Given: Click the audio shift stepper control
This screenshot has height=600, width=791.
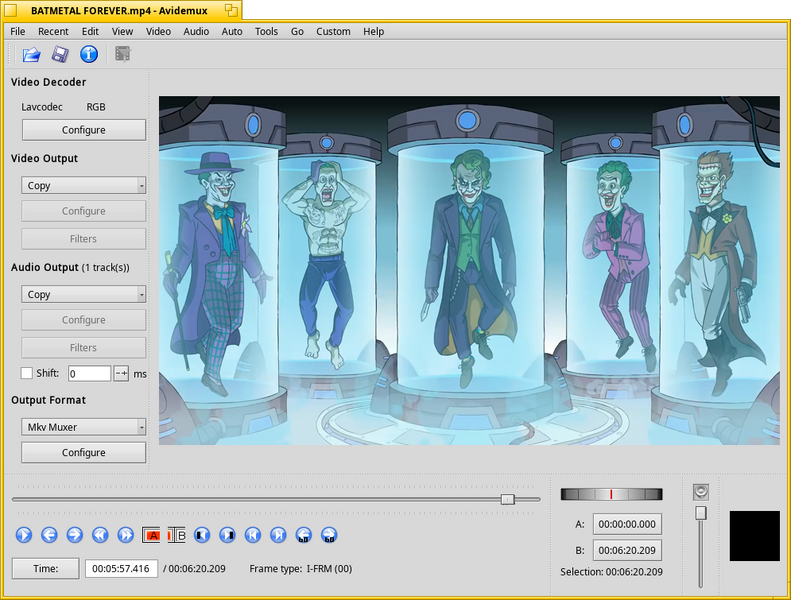Looking at the screenshot, I should pyautogui.click(x=121, y=373).
